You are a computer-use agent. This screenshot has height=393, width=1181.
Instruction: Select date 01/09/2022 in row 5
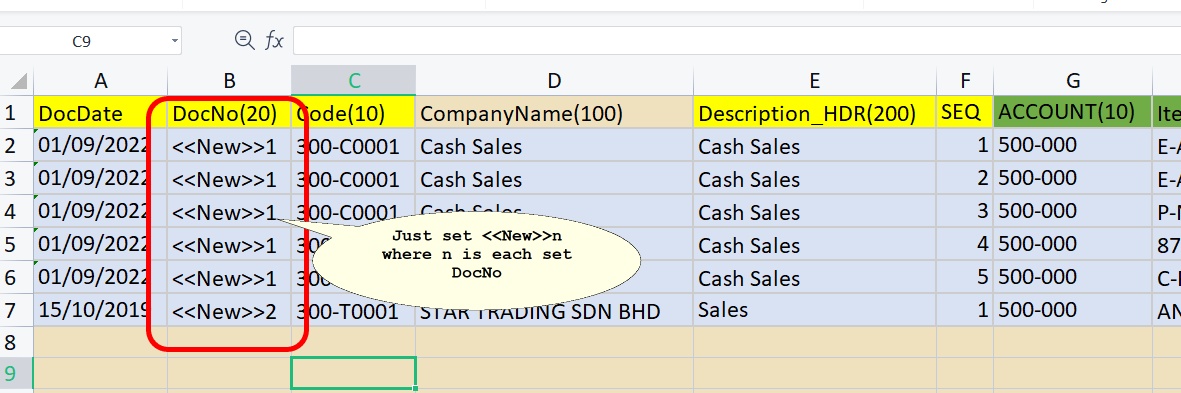100,244
